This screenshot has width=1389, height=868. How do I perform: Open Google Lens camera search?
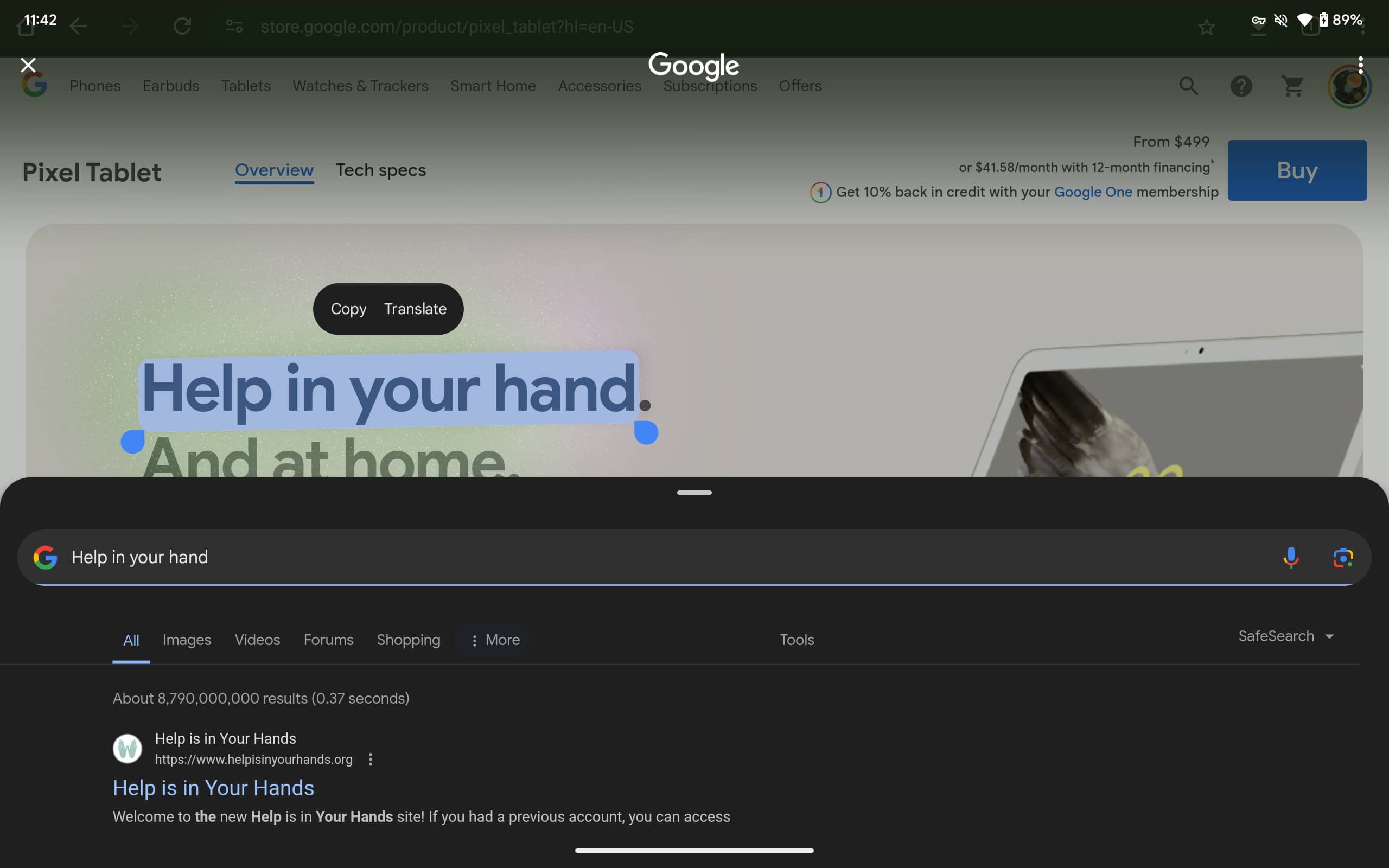tap(1343, 557)
